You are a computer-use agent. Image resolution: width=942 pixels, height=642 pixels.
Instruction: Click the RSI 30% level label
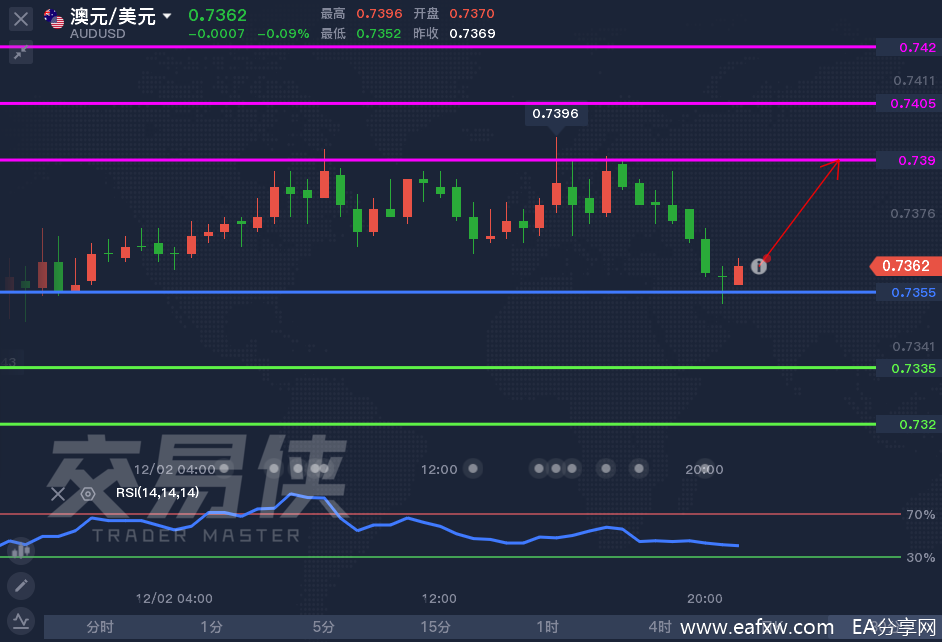[x=921, y=557]
